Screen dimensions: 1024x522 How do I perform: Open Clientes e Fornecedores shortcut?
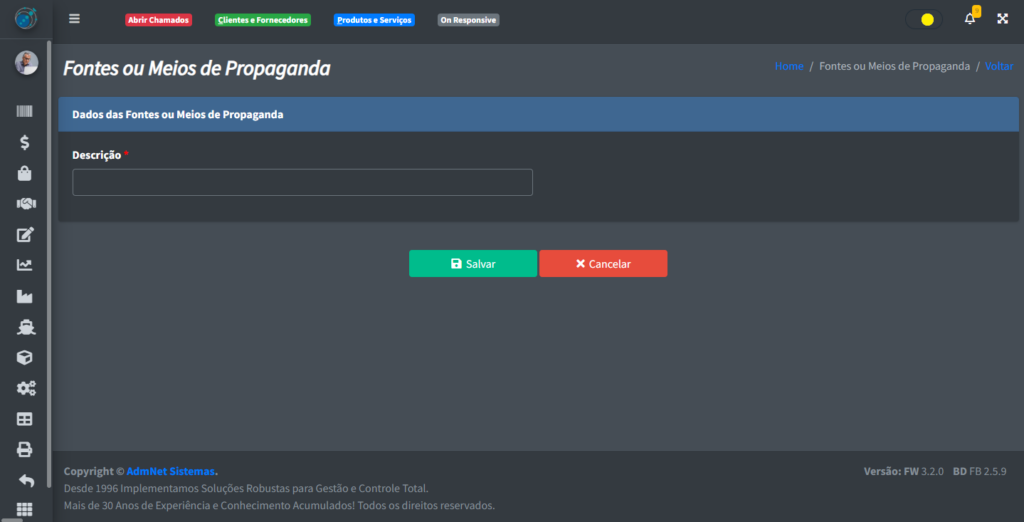pyautogui.click(x=263, y=20)
